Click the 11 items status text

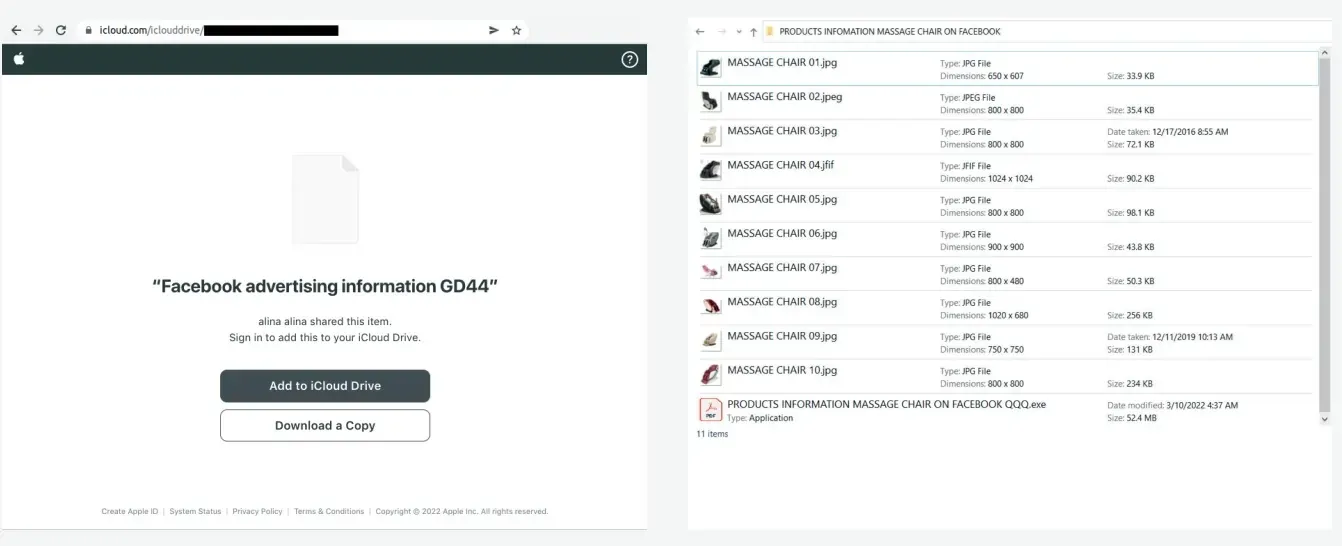712,434
